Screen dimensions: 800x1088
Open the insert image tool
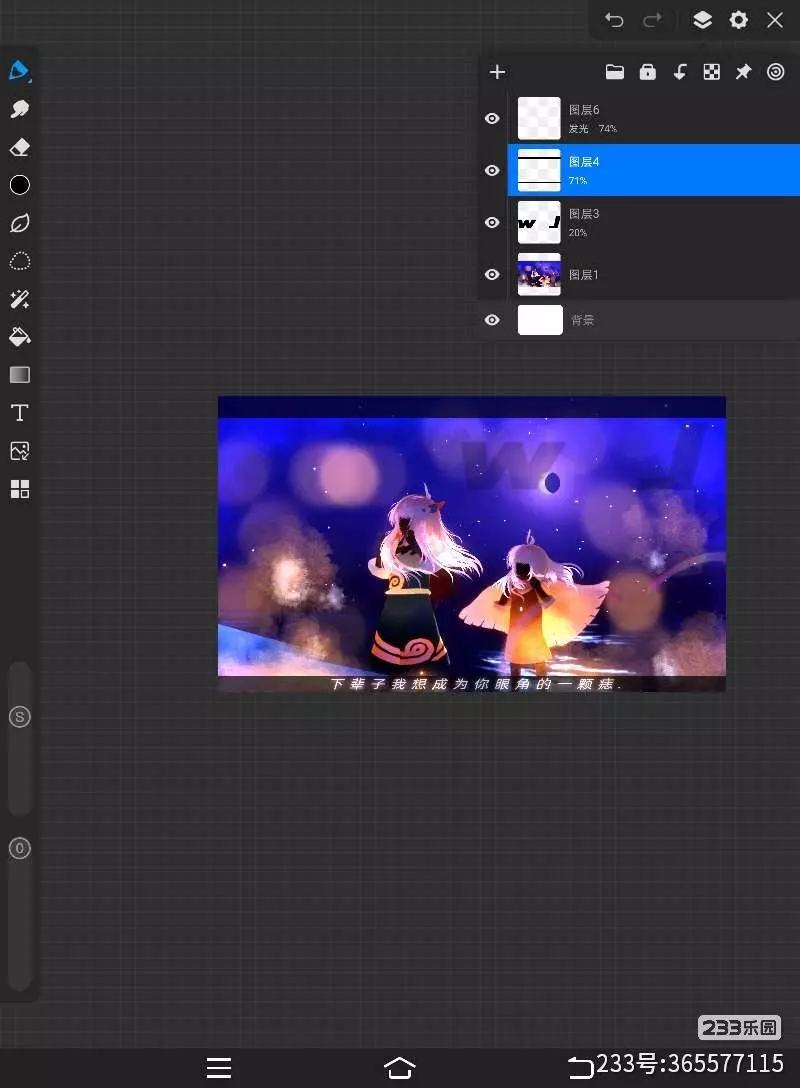19,451
